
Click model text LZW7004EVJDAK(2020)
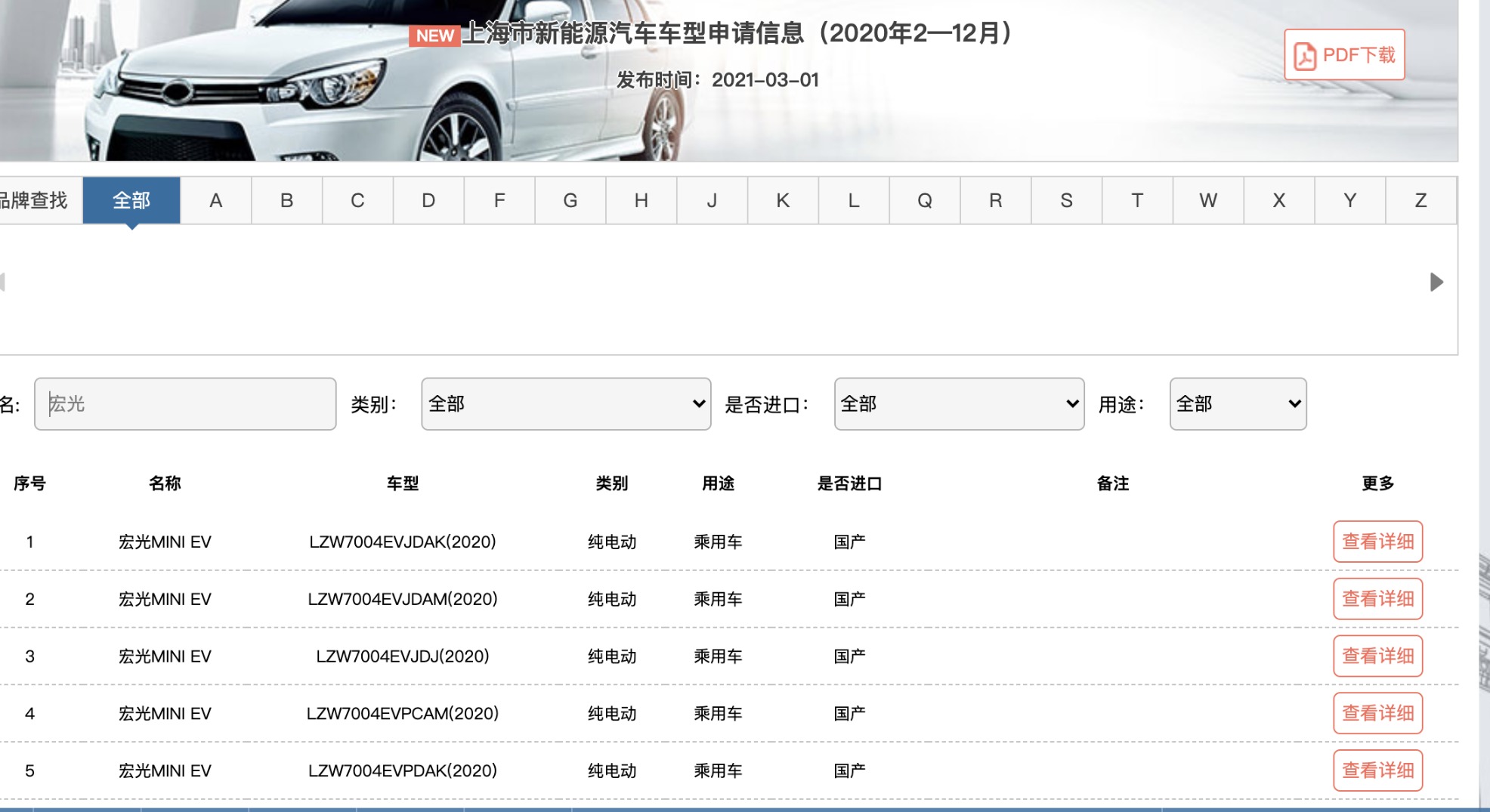pyautogui.click(x=403, y=542)
